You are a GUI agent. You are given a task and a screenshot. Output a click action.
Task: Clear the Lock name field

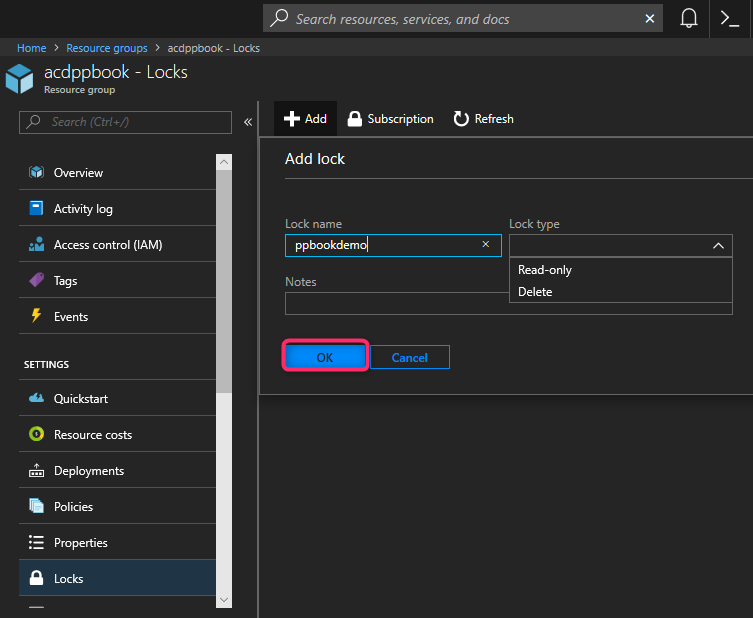point(486,245)
